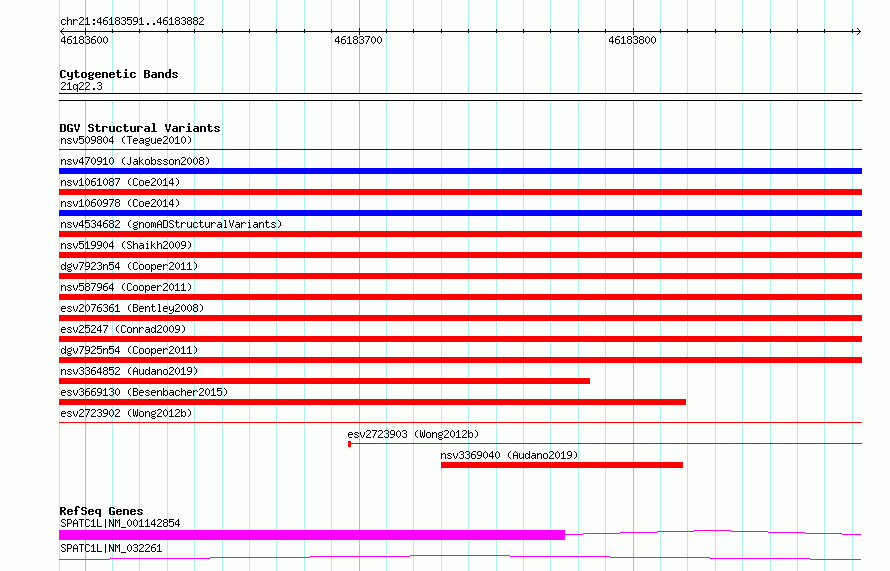The width and height of the screenshot is (890, 571).
Task: Click the DGV Structural Variants track title
Action: click(140, 128)
